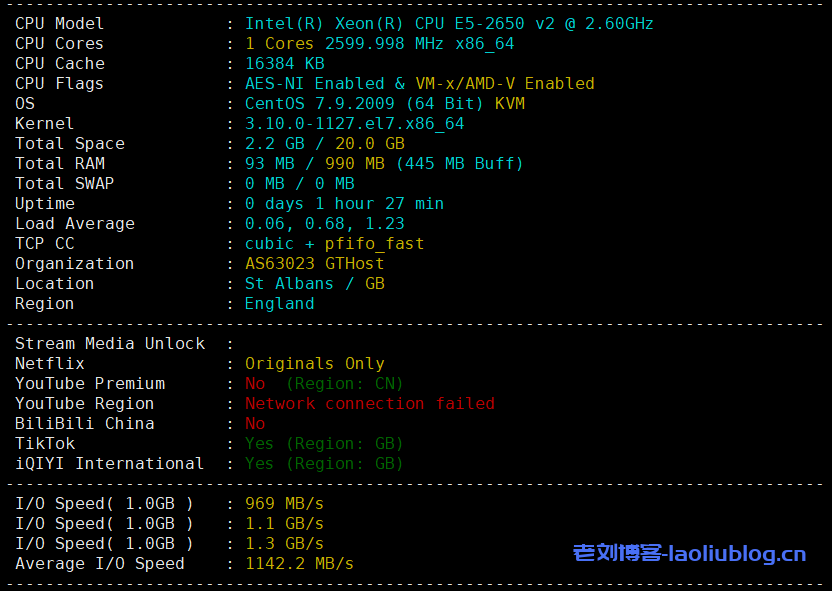832x591 pixels.
Task: Click the red Network connection failed message
Action: [x=370, y=403]
